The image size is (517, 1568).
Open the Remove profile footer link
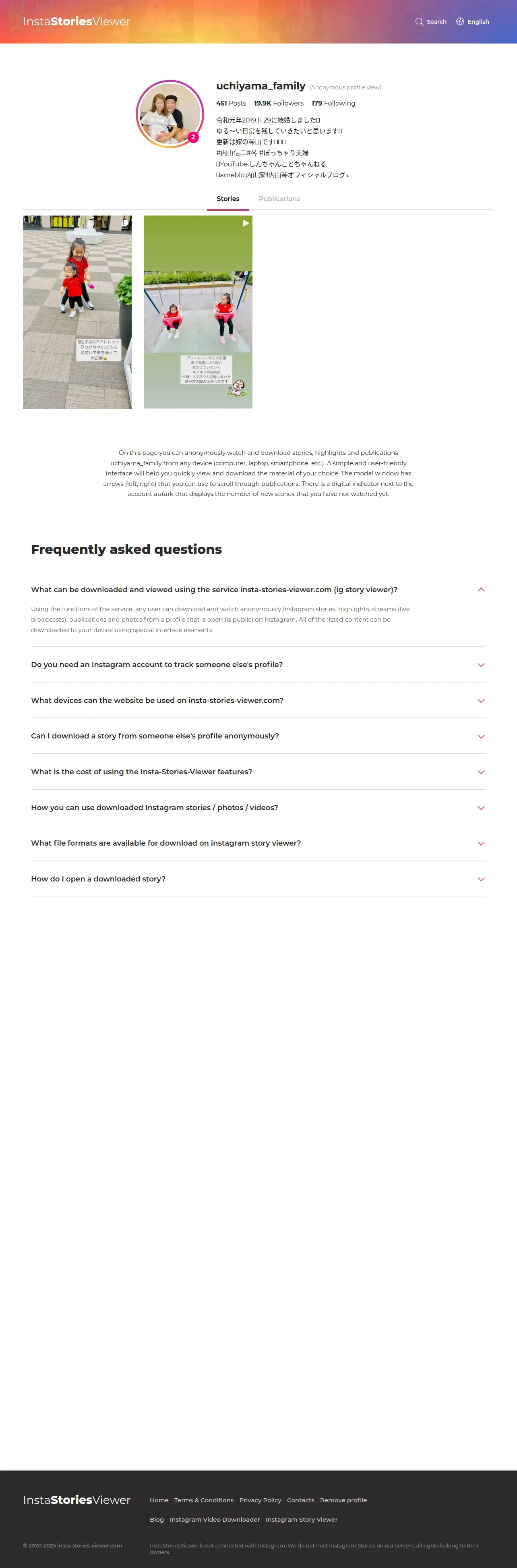343,1500
